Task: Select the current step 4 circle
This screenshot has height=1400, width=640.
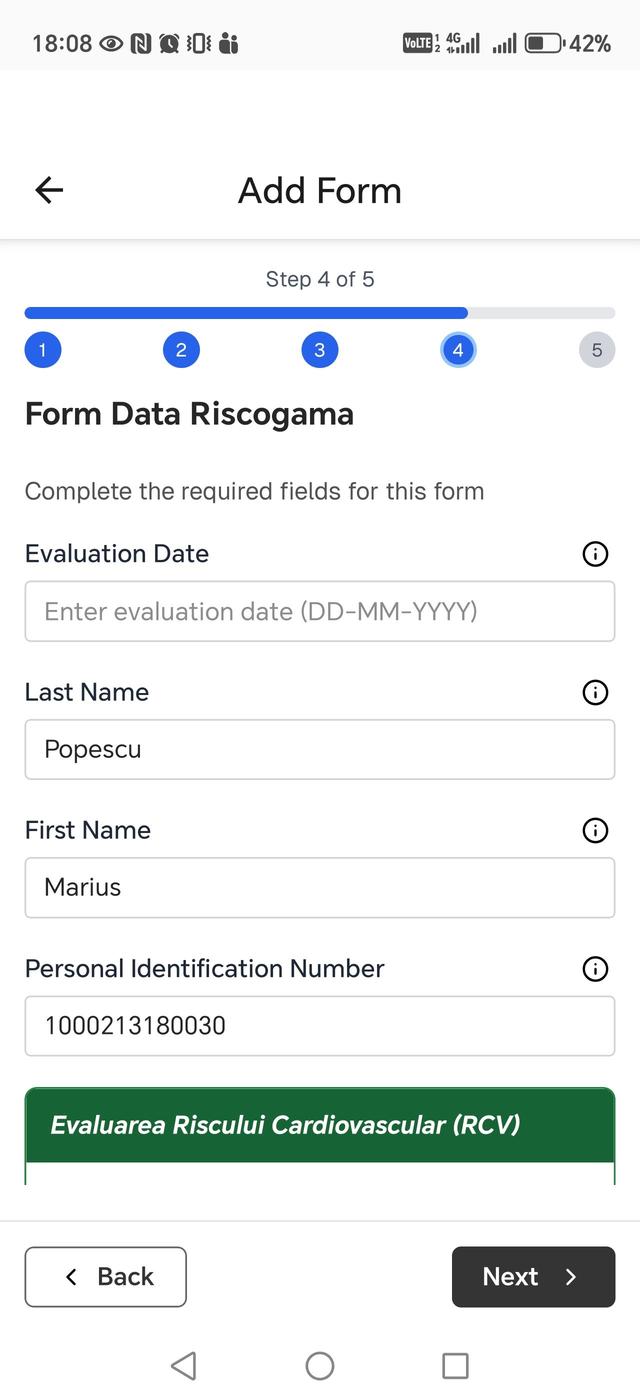Action: [x=458, y=350]
